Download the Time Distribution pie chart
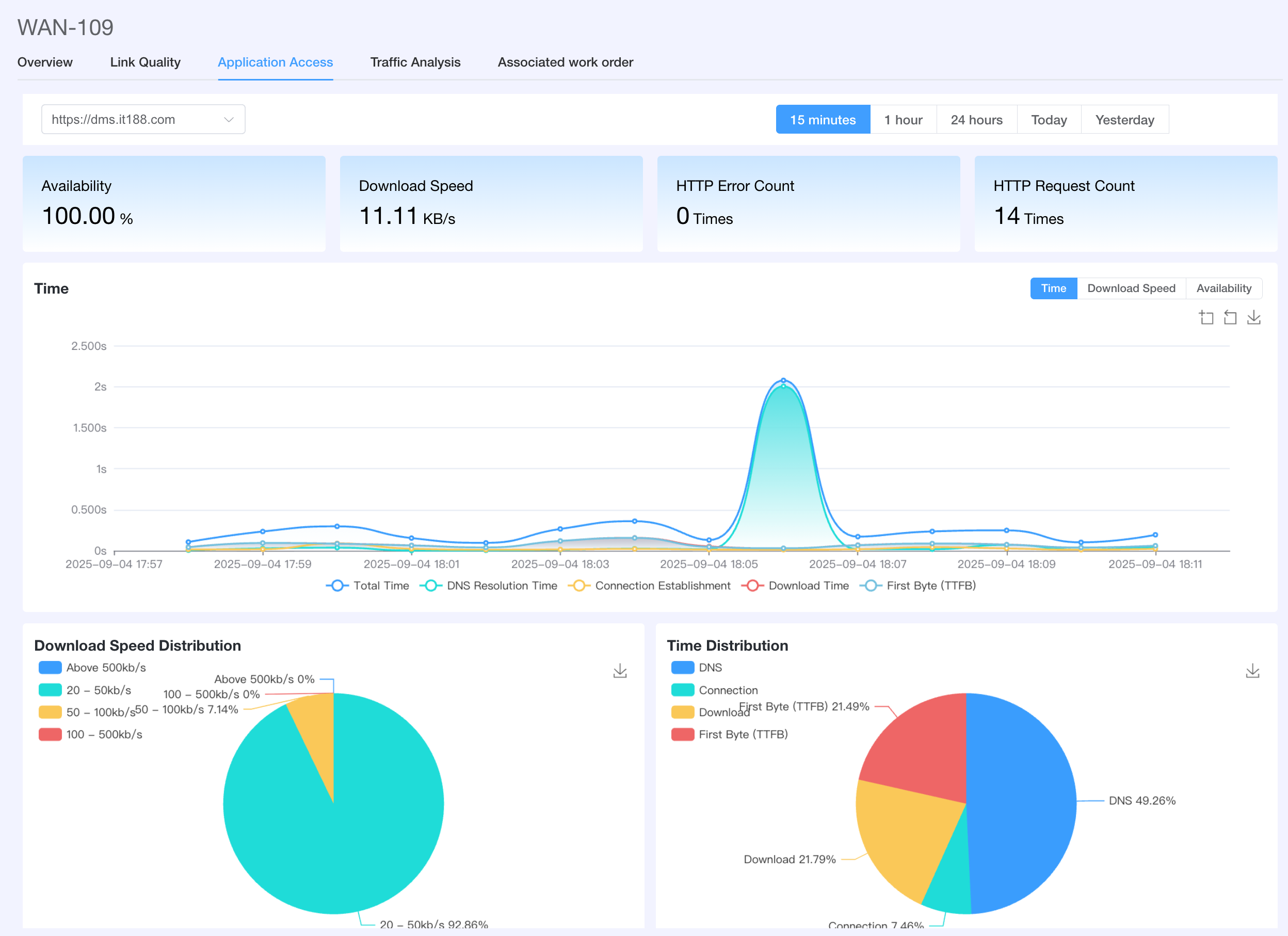 pyautogui.click(x=1252, y=671)
